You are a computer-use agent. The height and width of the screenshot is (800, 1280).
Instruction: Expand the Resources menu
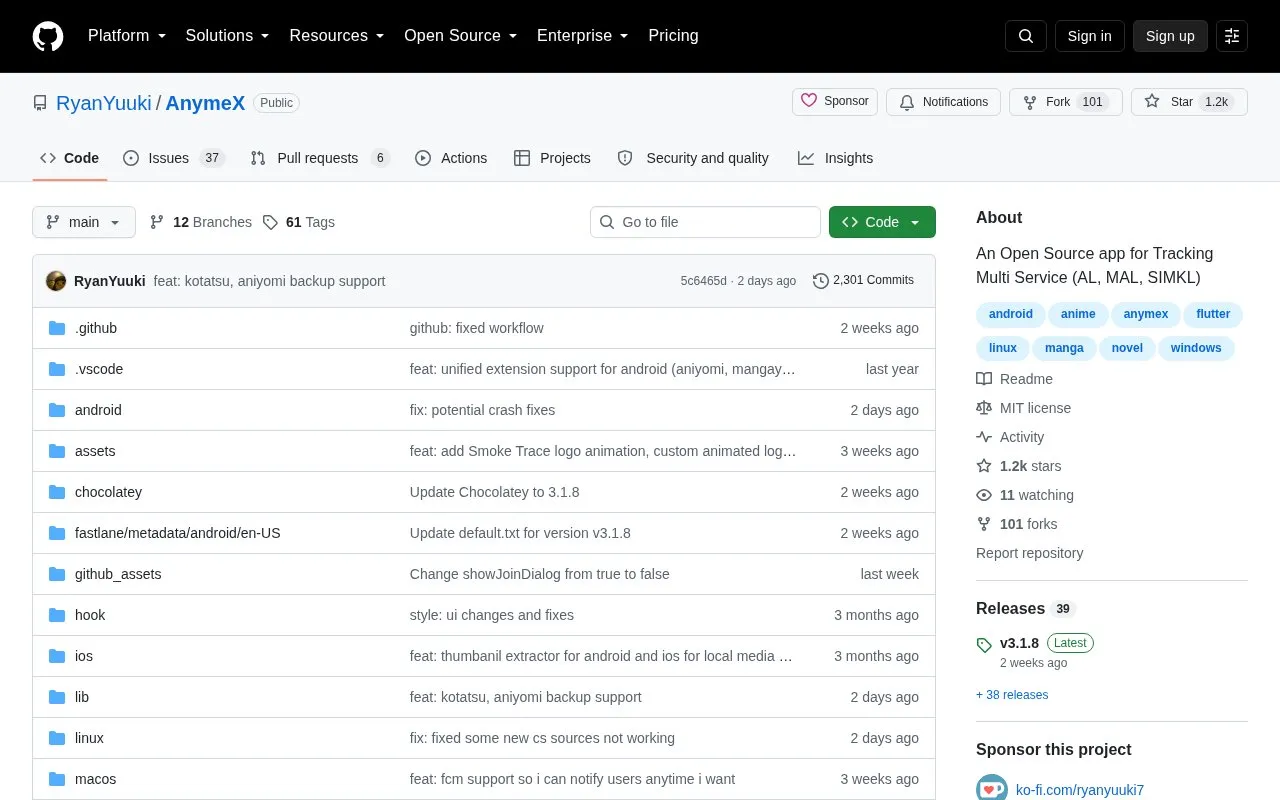337,36
